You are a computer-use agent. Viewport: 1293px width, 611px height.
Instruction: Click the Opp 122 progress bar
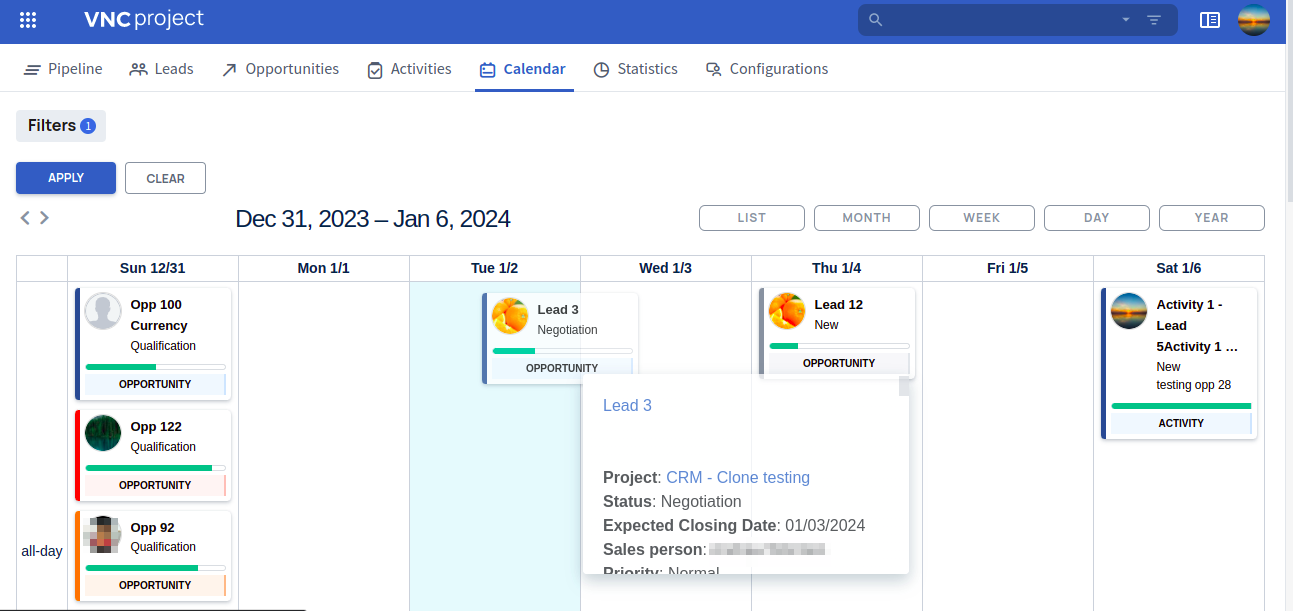click(155, 468)
